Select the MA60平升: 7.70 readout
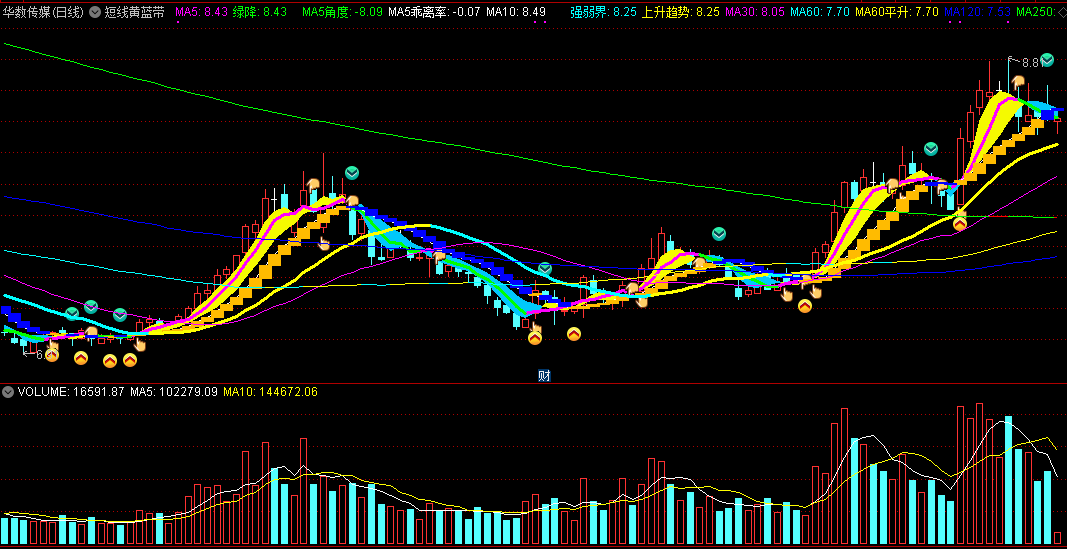Screen dimensions: 1067x549 897,12
